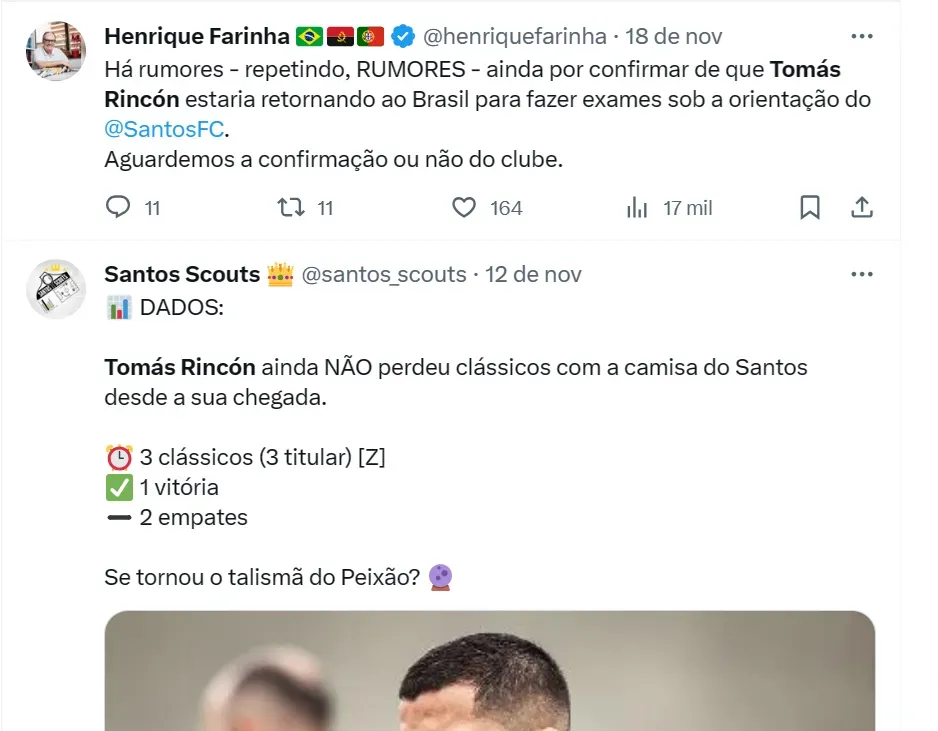Reply to Henrique Farinha's tweet
The height and width of the screenshot is (731, 938).
coord(119,208)
